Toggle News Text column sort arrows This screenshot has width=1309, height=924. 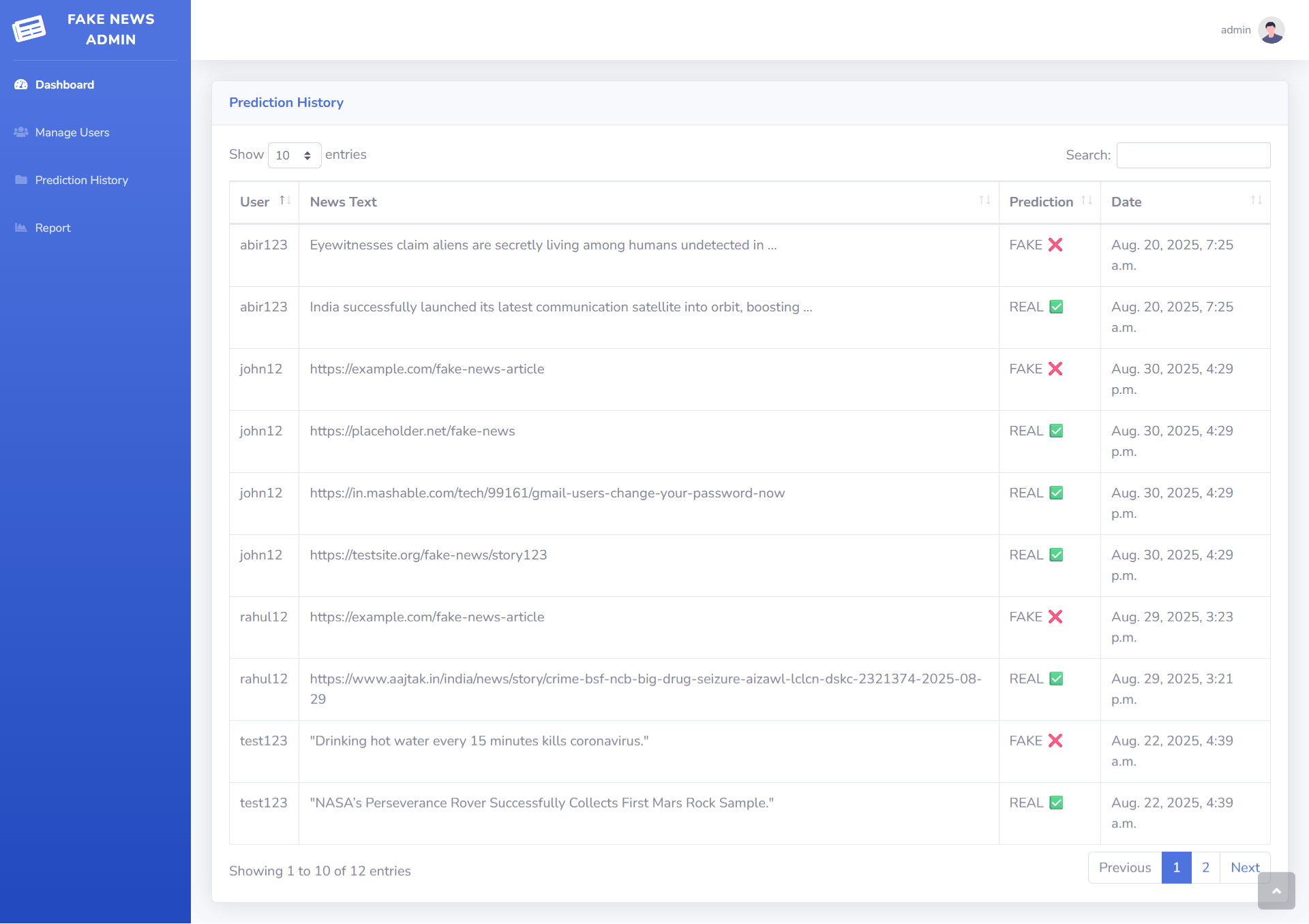(984, 200)
